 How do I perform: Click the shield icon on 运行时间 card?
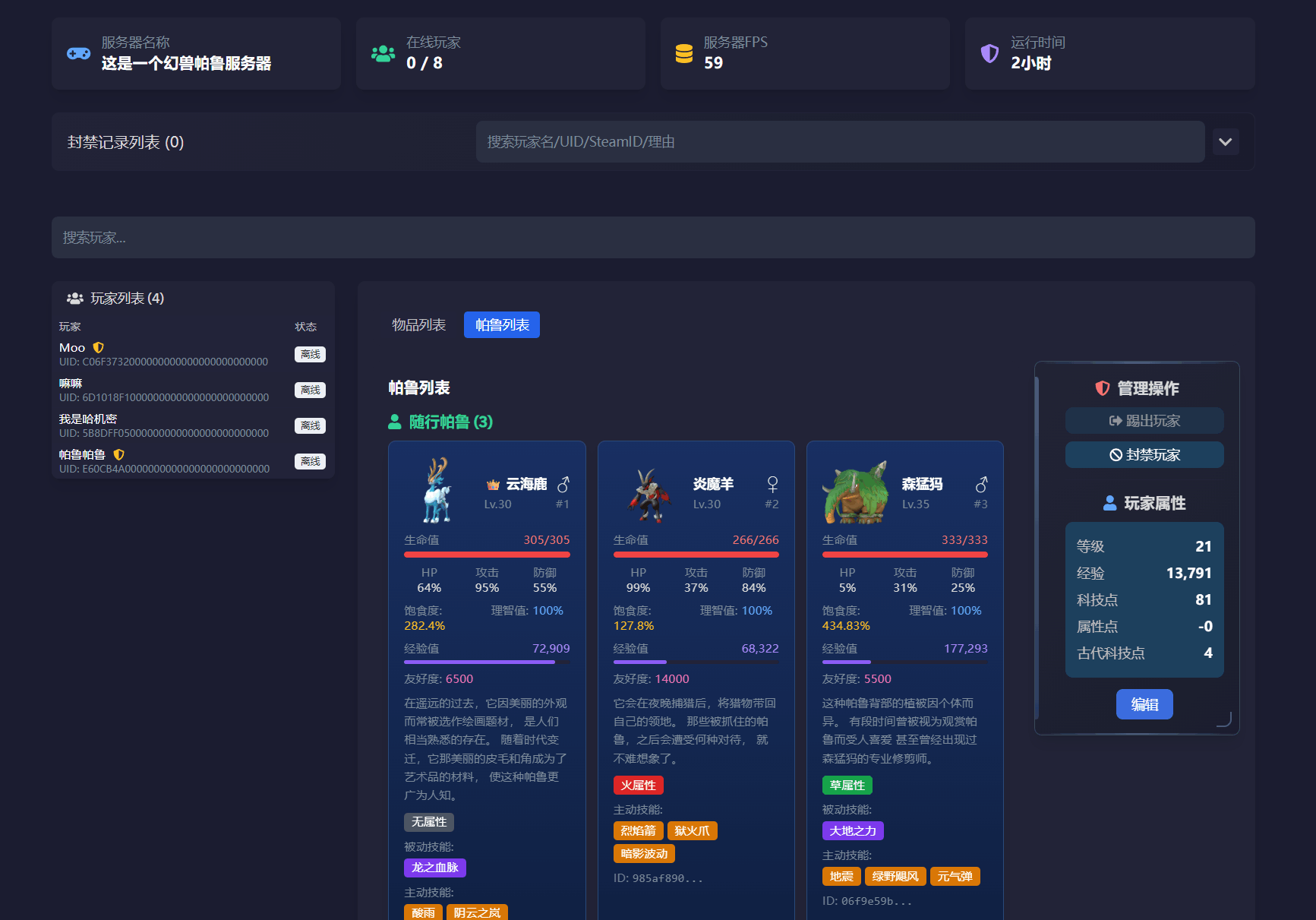click(989, 53)
